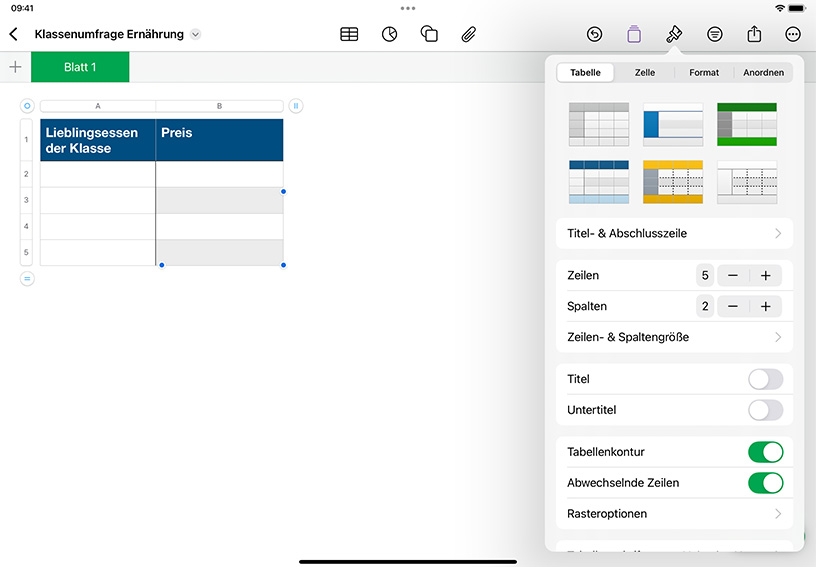The width and height of the screenshot is (816, 567).
Task: Tap the Spalten value 2
Action: coord(705,306)
